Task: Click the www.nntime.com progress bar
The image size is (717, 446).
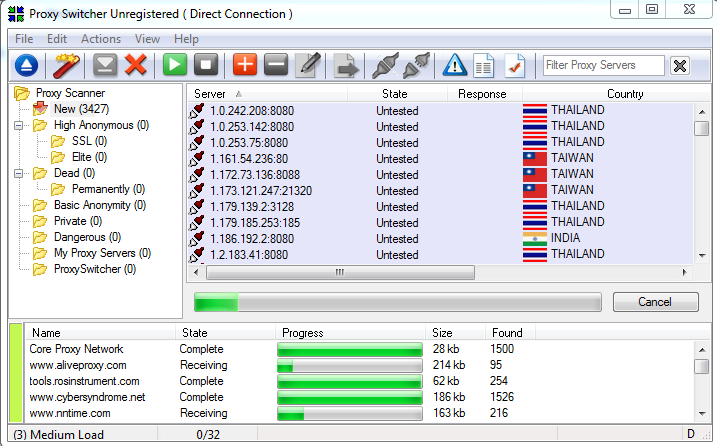Action: [x=350, y=413]
